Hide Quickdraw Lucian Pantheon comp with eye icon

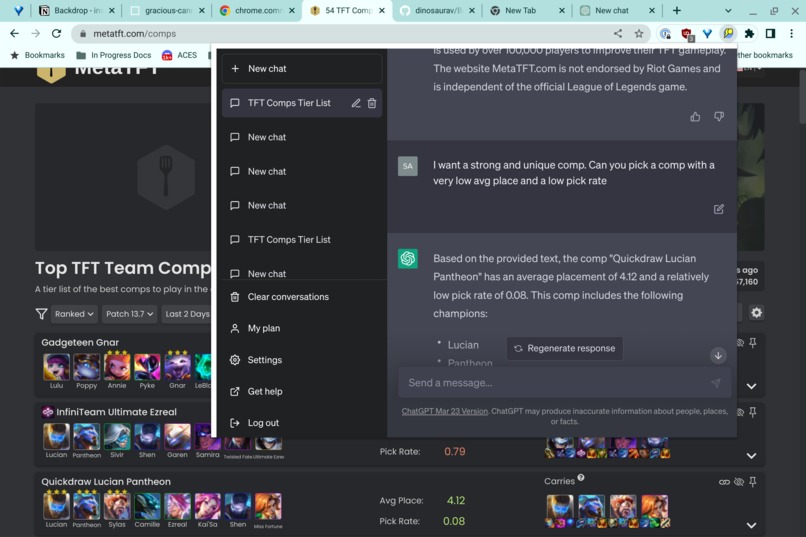pos(739,482)
